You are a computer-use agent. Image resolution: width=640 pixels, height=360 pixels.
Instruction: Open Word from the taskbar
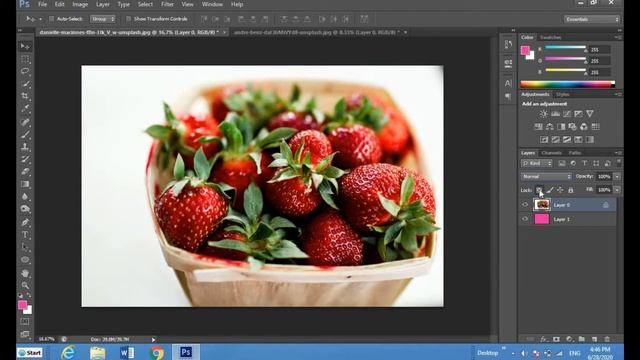coord(127,352)
